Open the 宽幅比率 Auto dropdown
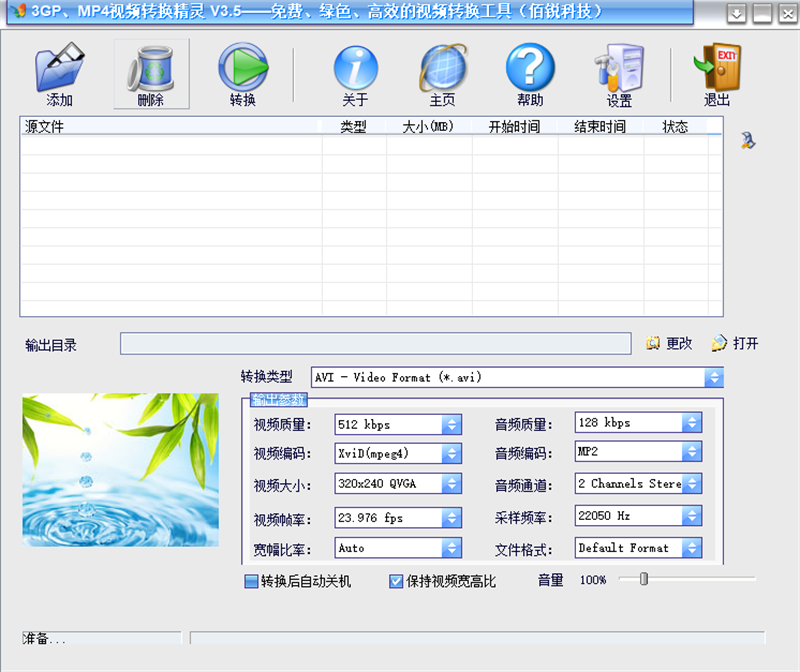800x672 pixels. 452,548
